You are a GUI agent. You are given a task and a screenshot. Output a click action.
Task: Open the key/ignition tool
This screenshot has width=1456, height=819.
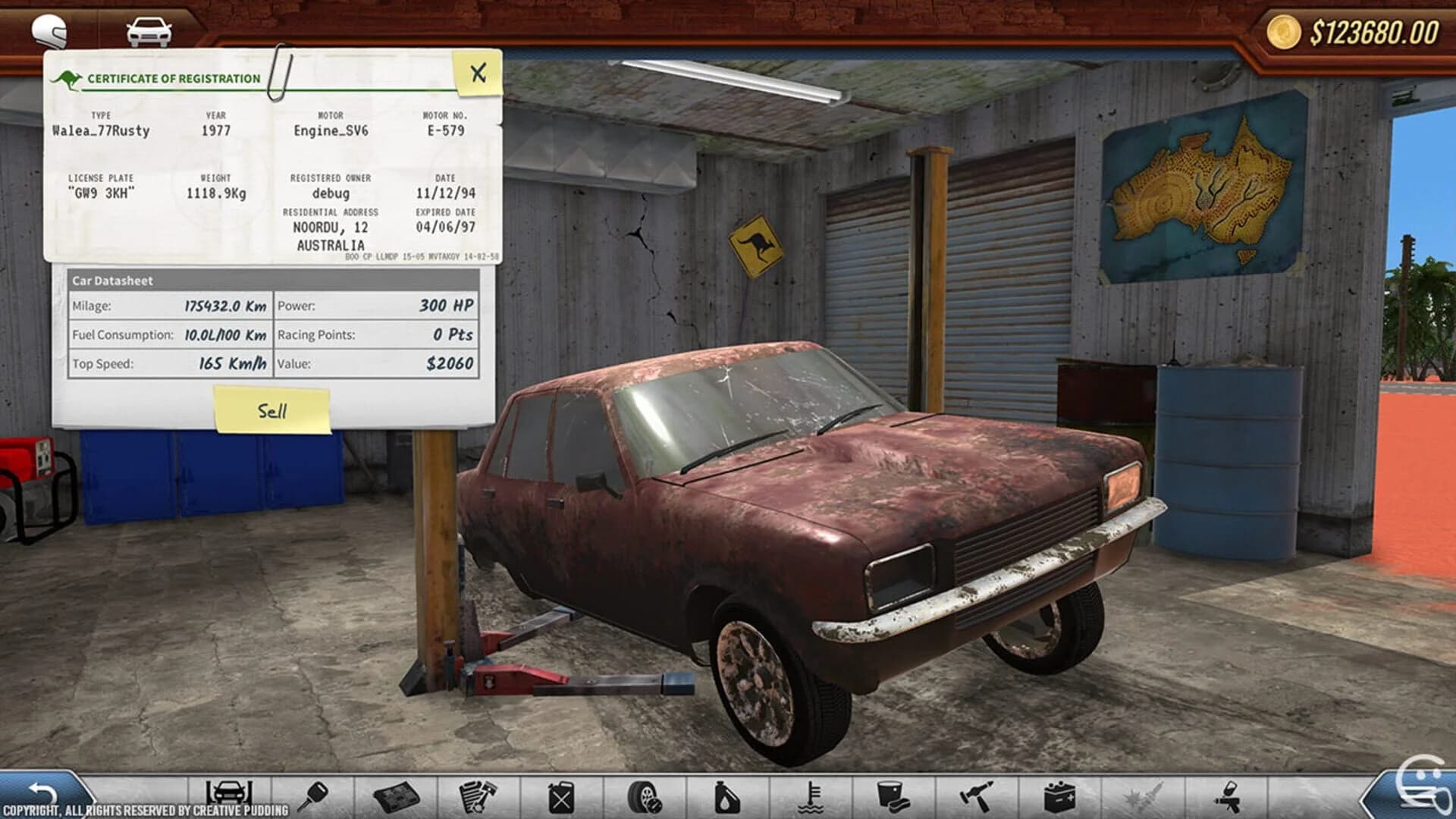[x=315, y=794]
